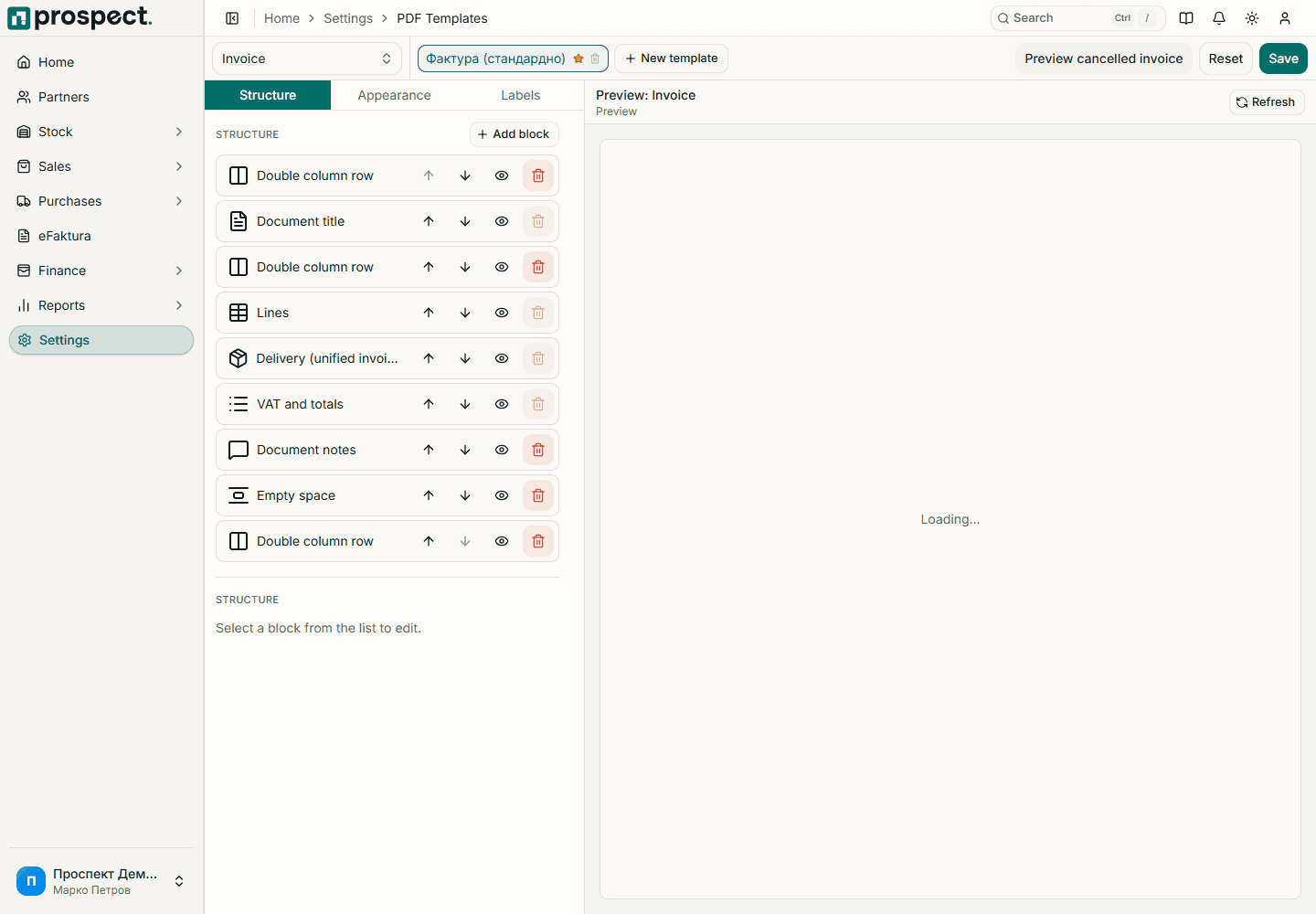Toggle visibility of second Double column row
This screenshot has width=1316, height=914.
(x=502, y=267)
